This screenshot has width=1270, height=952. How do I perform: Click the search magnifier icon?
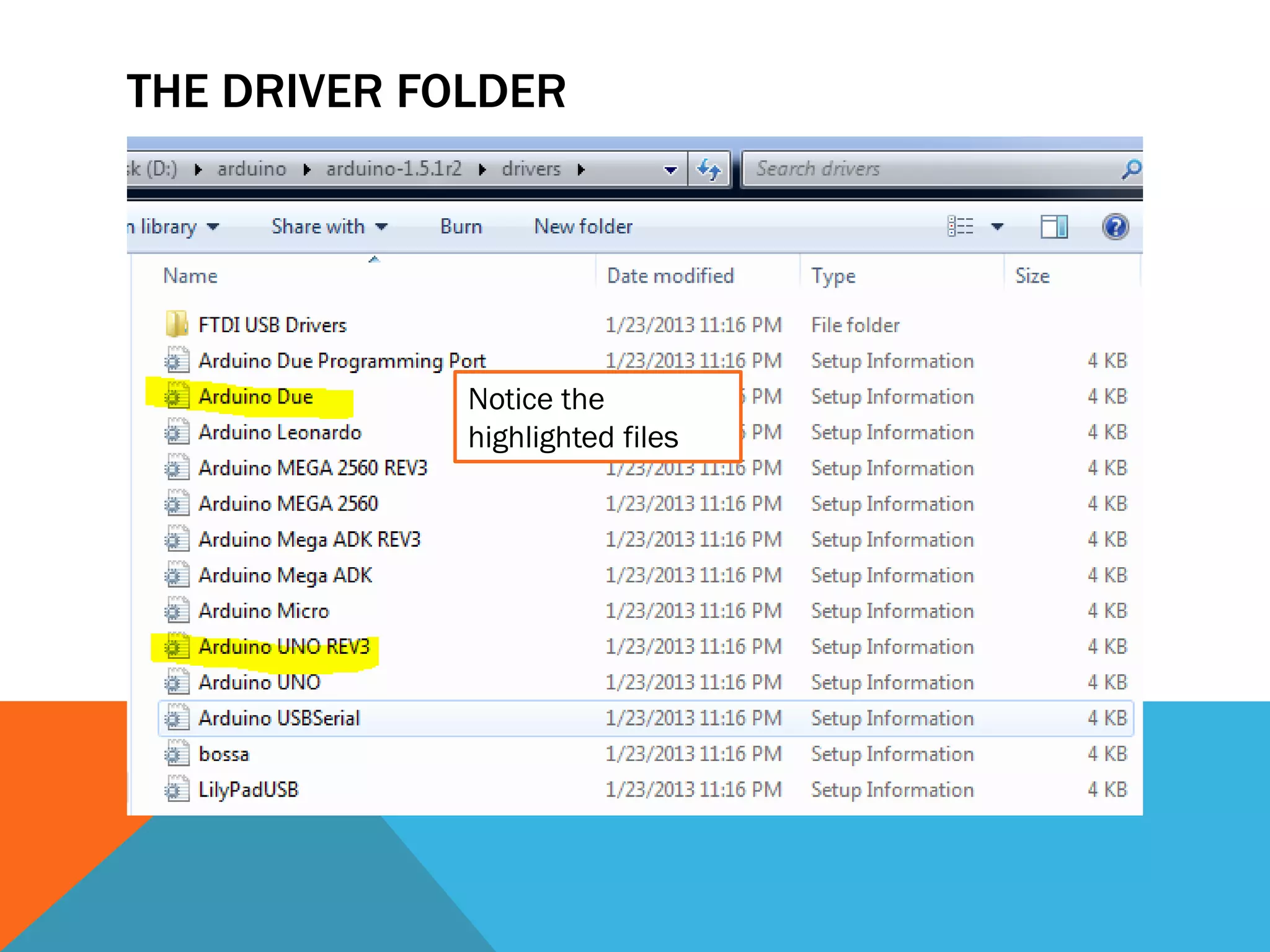click(x=1130, y=169)
